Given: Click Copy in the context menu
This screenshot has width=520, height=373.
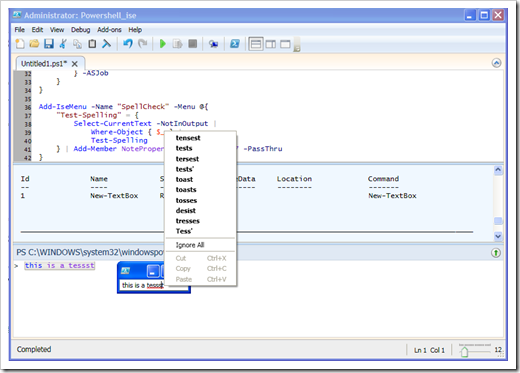Looking at the screenshot, I should click(201, 269).
